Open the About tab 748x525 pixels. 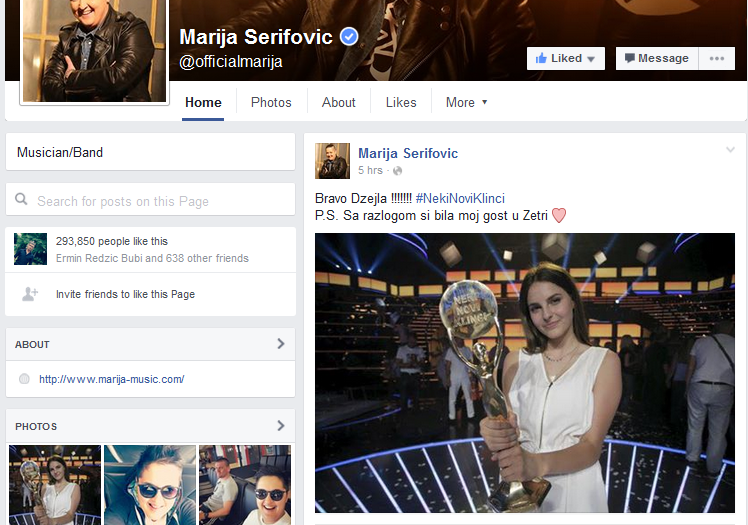point(338,102)
